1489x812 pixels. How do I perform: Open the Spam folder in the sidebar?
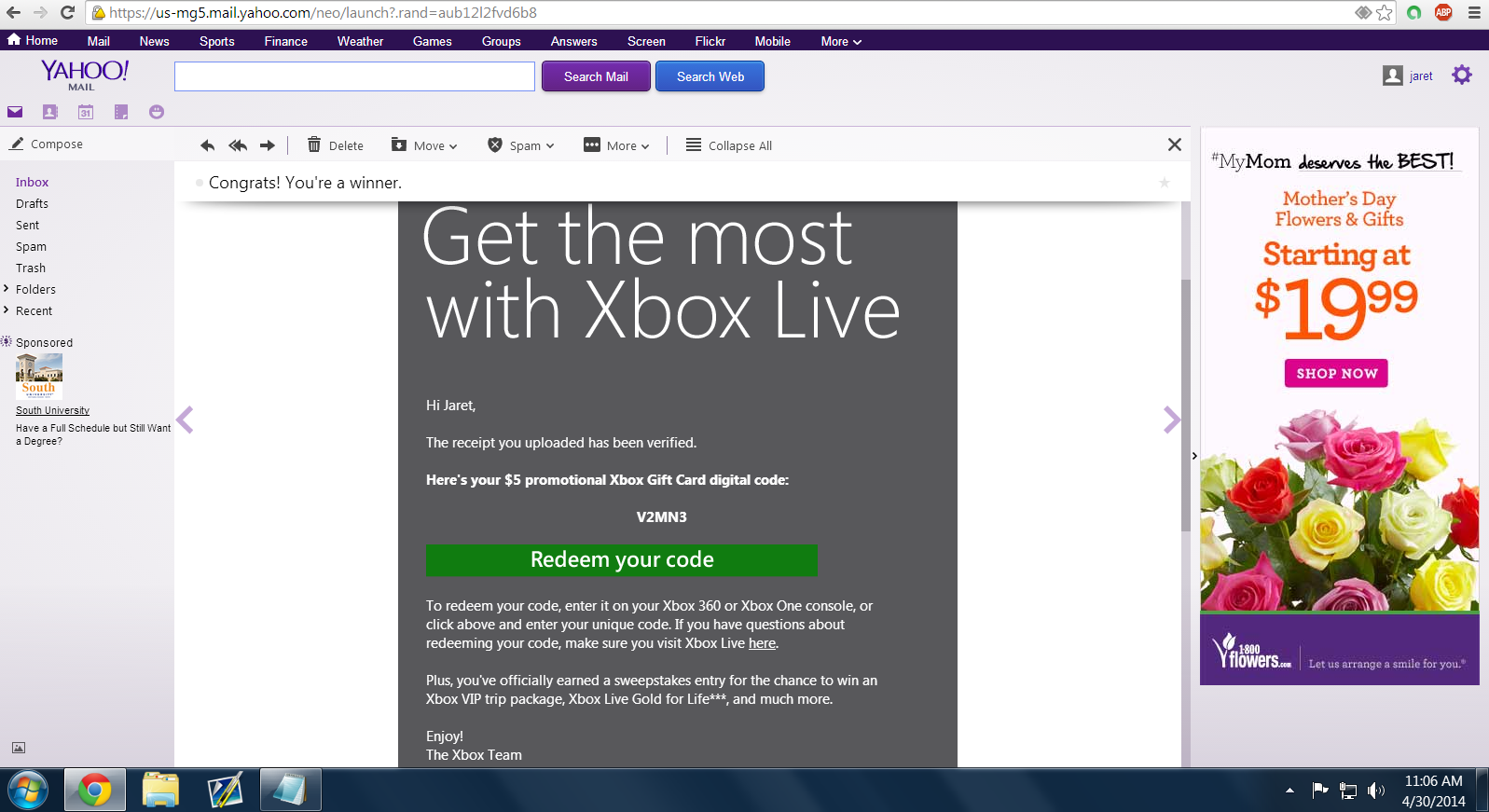(31, 246)
